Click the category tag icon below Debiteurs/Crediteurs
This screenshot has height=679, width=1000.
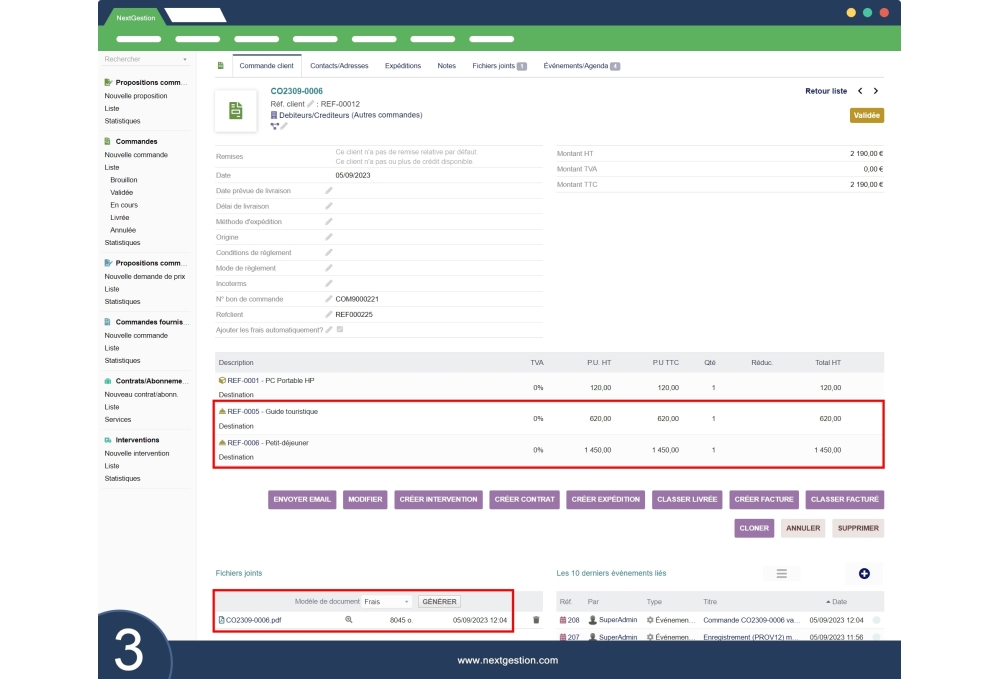[275, 126]
